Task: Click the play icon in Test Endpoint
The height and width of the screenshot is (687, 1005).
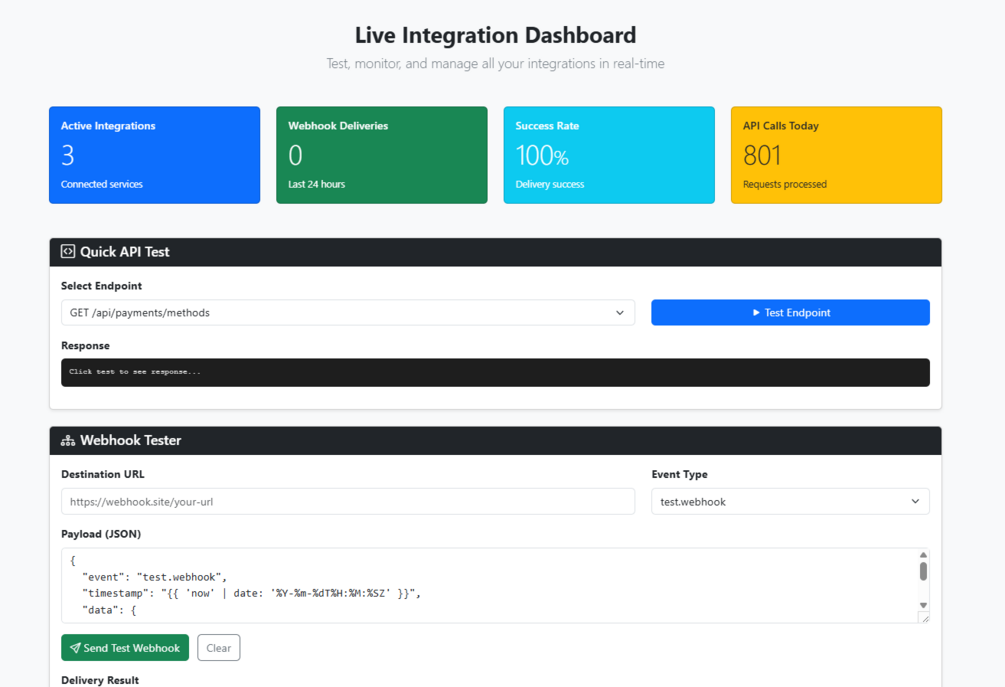Action: pos(756,313)
